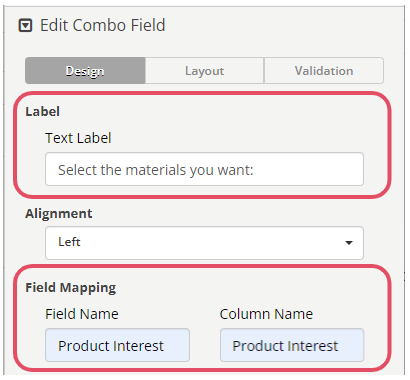Select the Field Name box with Product Interest
410x380 pixels.
click(x=117, y=345)
